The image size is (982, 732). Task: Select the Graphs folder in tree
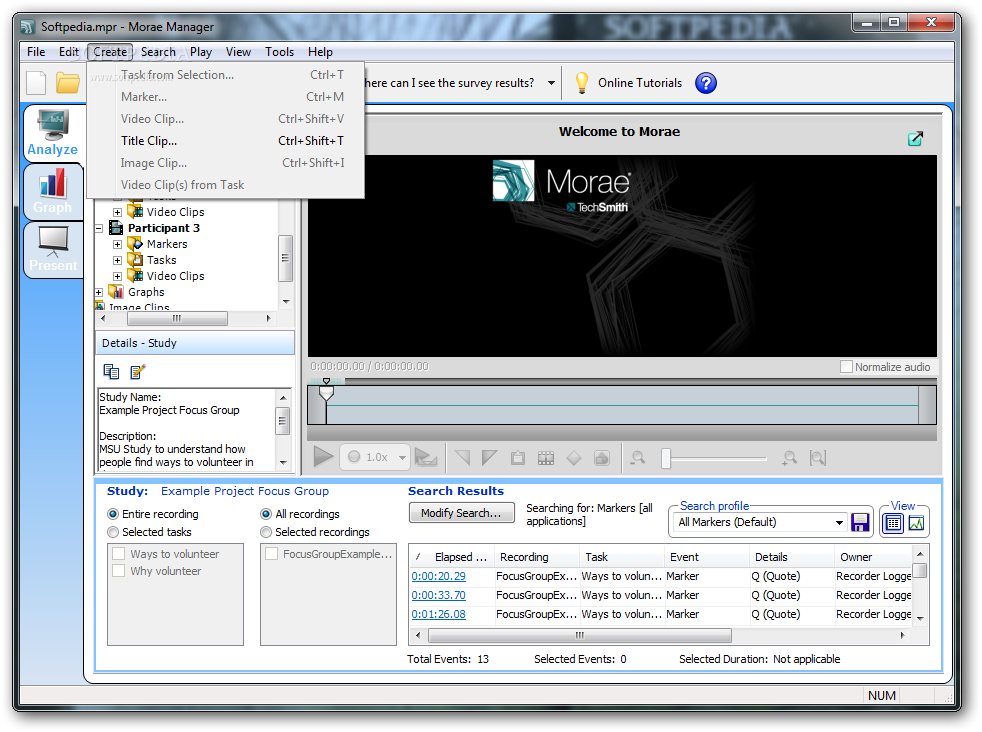coord(146,292)
